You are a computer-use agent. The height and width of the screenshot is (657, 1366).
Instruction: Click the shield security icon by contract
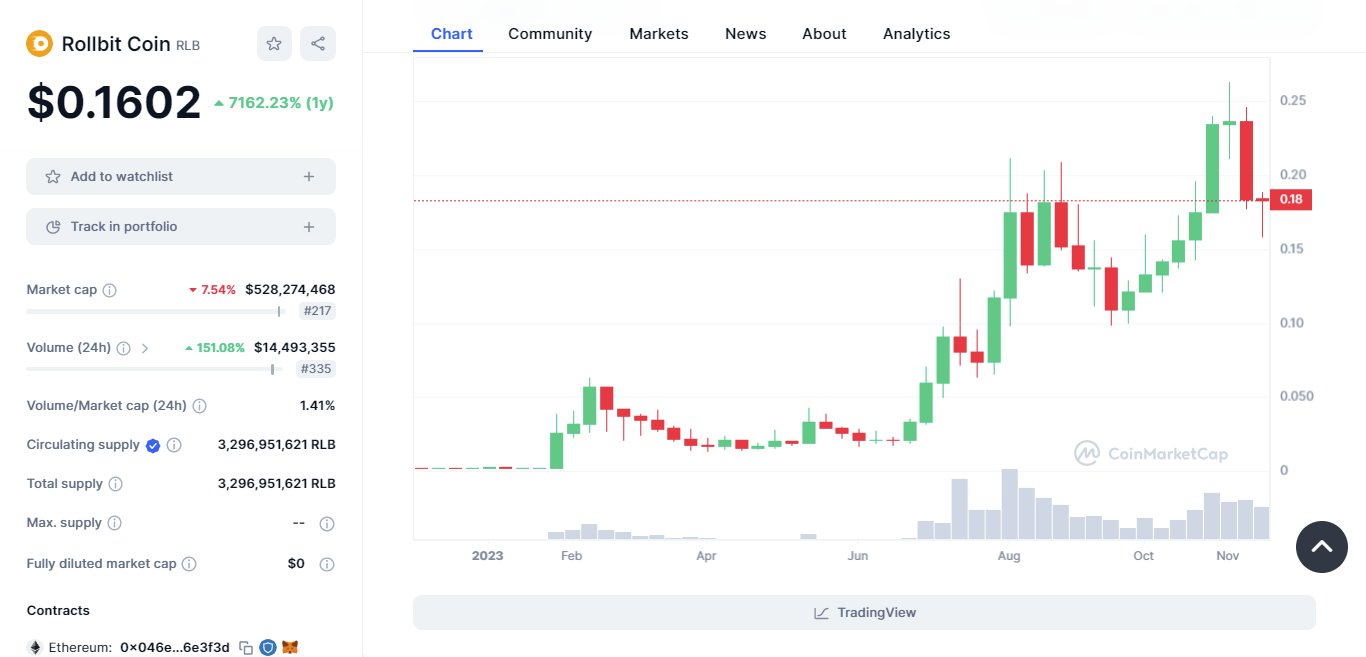tap(268, 648)
